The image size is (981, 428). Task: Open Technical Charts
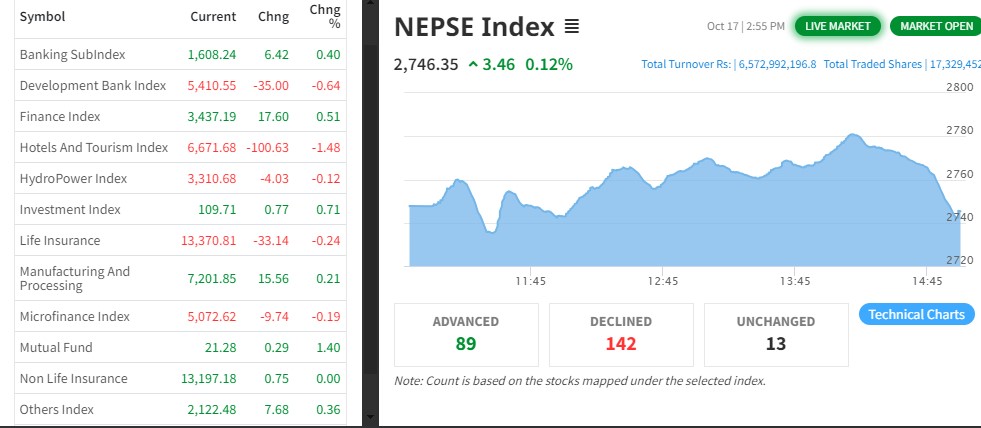pos(916,315)
